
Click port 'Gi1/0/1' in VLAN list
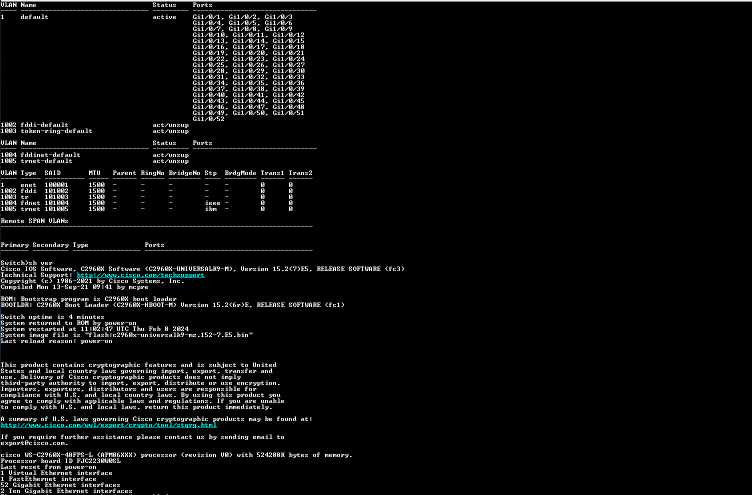point(207,17)
